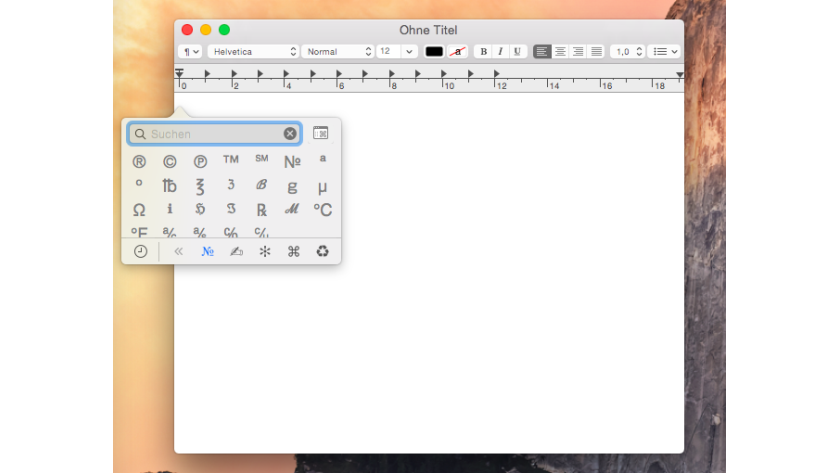
Task: Select the bullets and stars category tab
Action: tap(265, 252)
